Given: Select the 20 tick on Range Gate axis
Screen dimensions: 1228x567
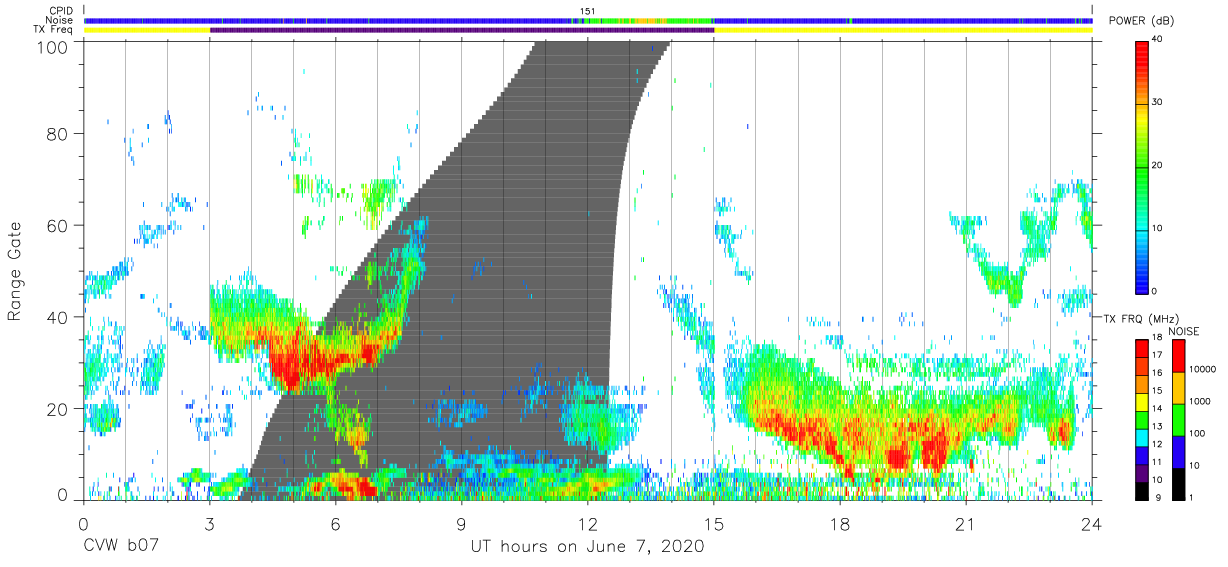Looking at the screenshot, I should coord(59,409).
